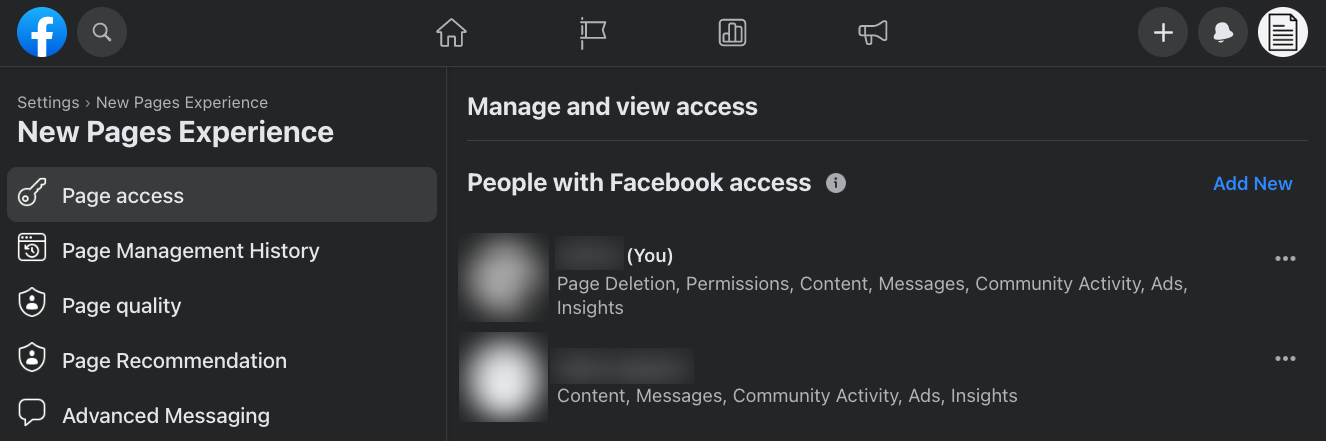The image size is (1326, 441).
Task: Open Pages flag icon in top bar
Action: pos(593,33)
